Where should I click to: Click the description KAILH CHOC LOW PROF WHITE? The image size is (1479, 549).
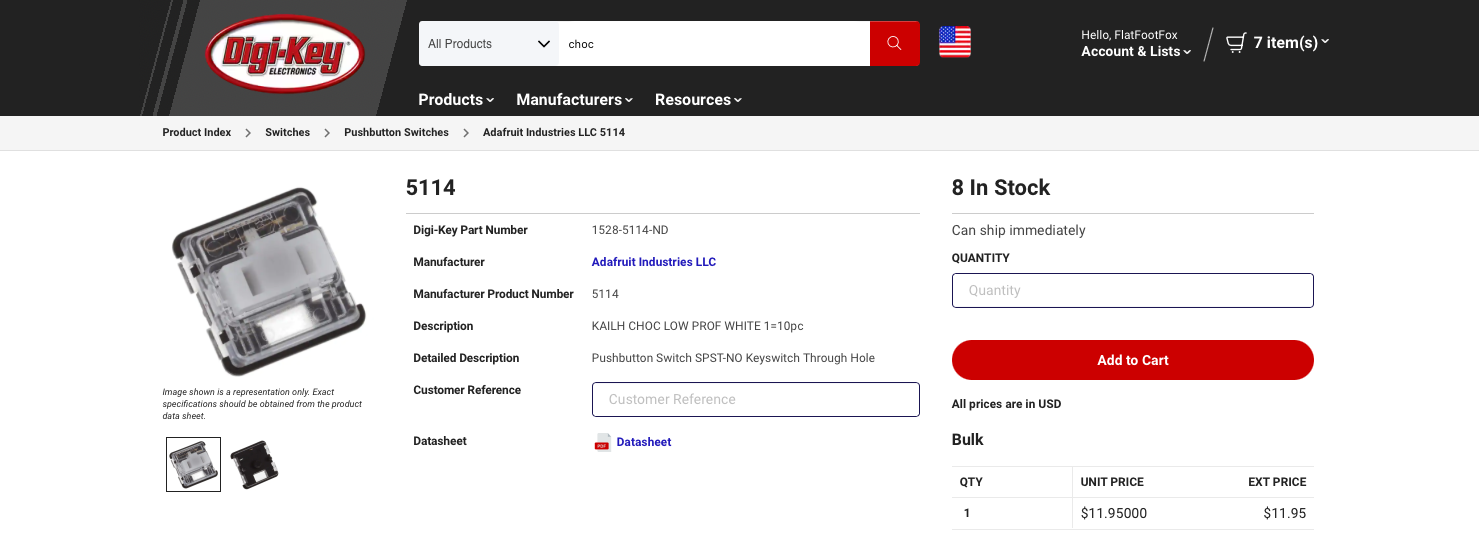pyautogui.click(x=698, y=326)
